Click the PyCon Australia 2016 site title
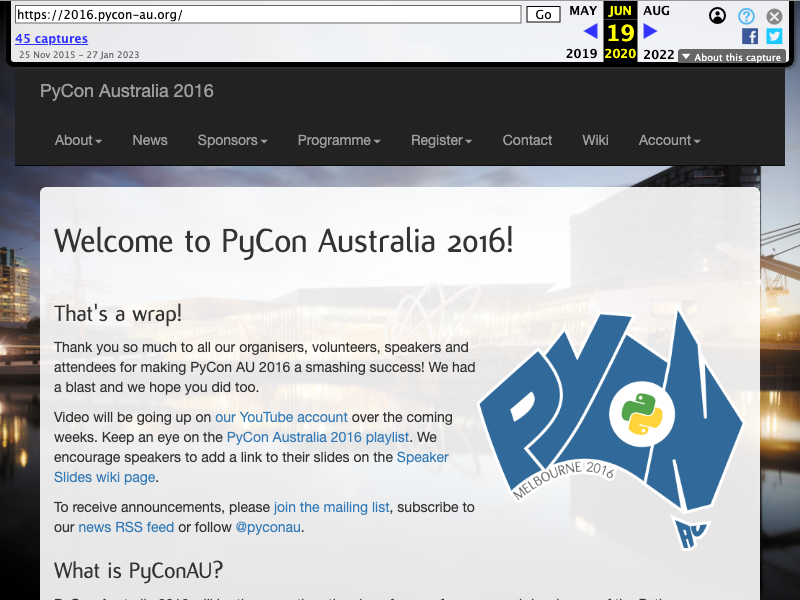Screen dimensions: 800x600 click(127, 91)
